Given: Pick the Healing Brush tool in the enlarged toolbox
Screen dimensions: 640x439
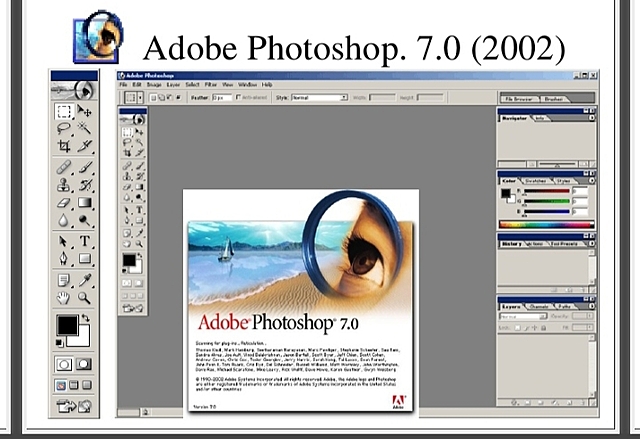Looking at the screenshot, I should coord(64,167).
